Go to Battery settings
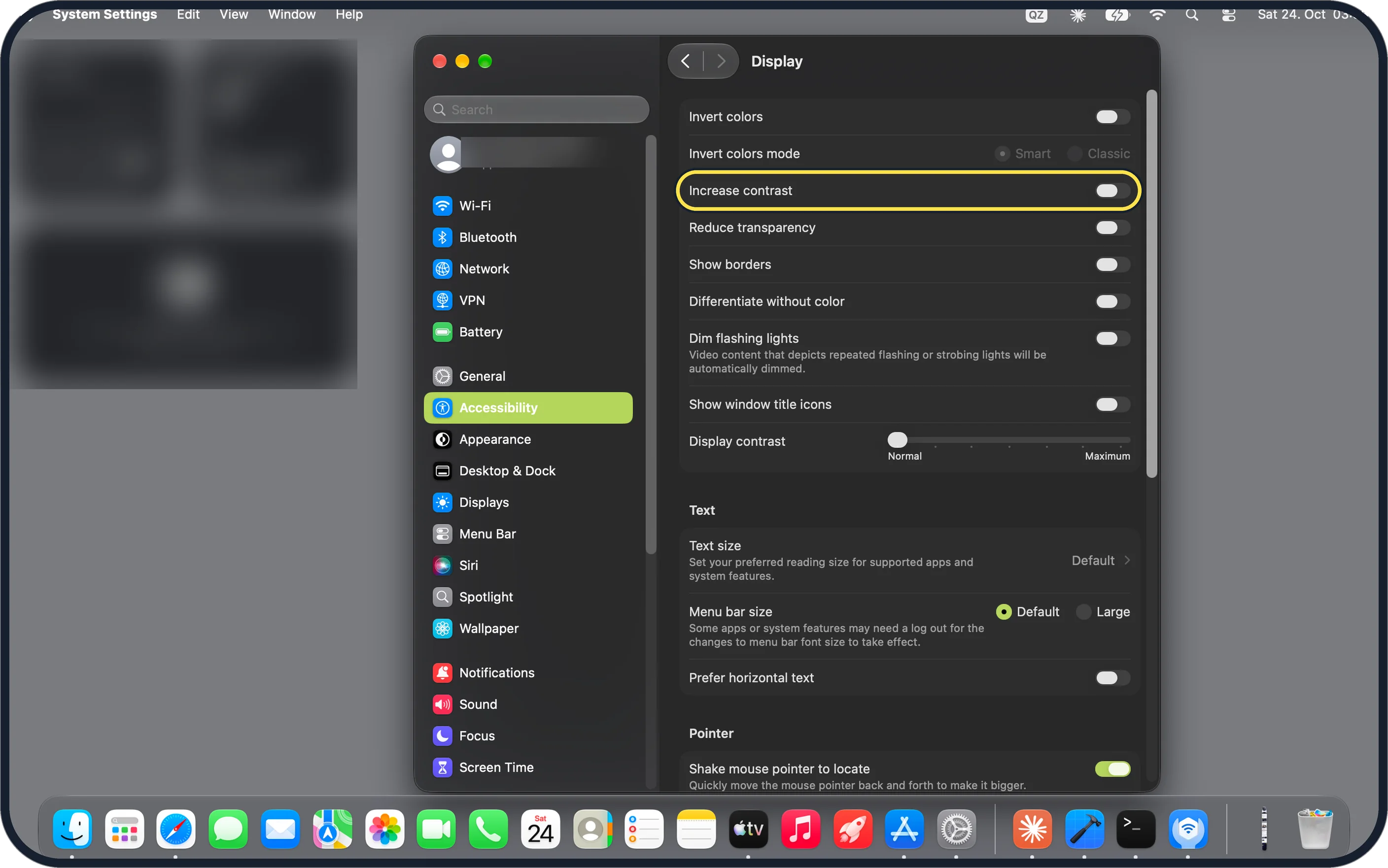Viewport: 1388px width, 868px height. (528, 332)
